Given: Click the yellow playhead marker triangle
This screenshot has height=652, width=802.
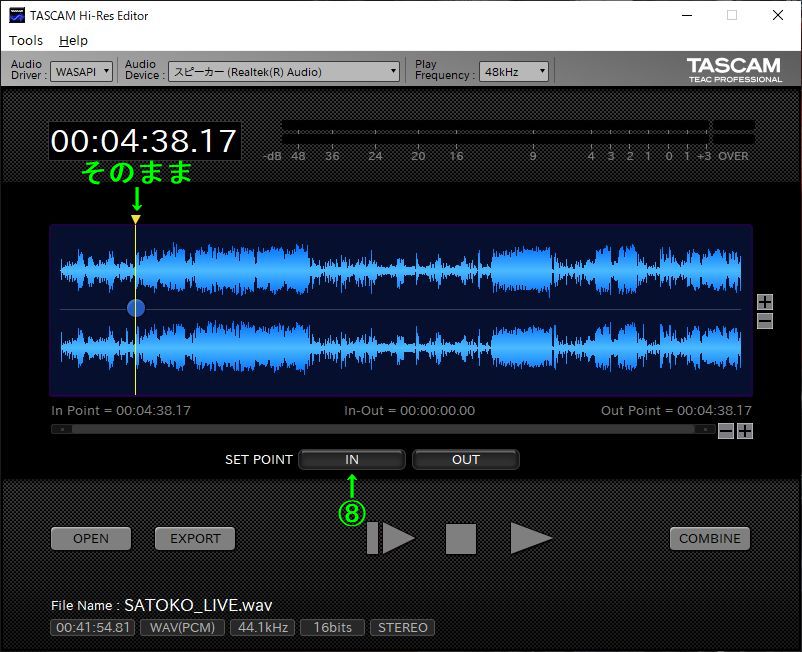Looking at the screenshot, I should pos(136,219).
